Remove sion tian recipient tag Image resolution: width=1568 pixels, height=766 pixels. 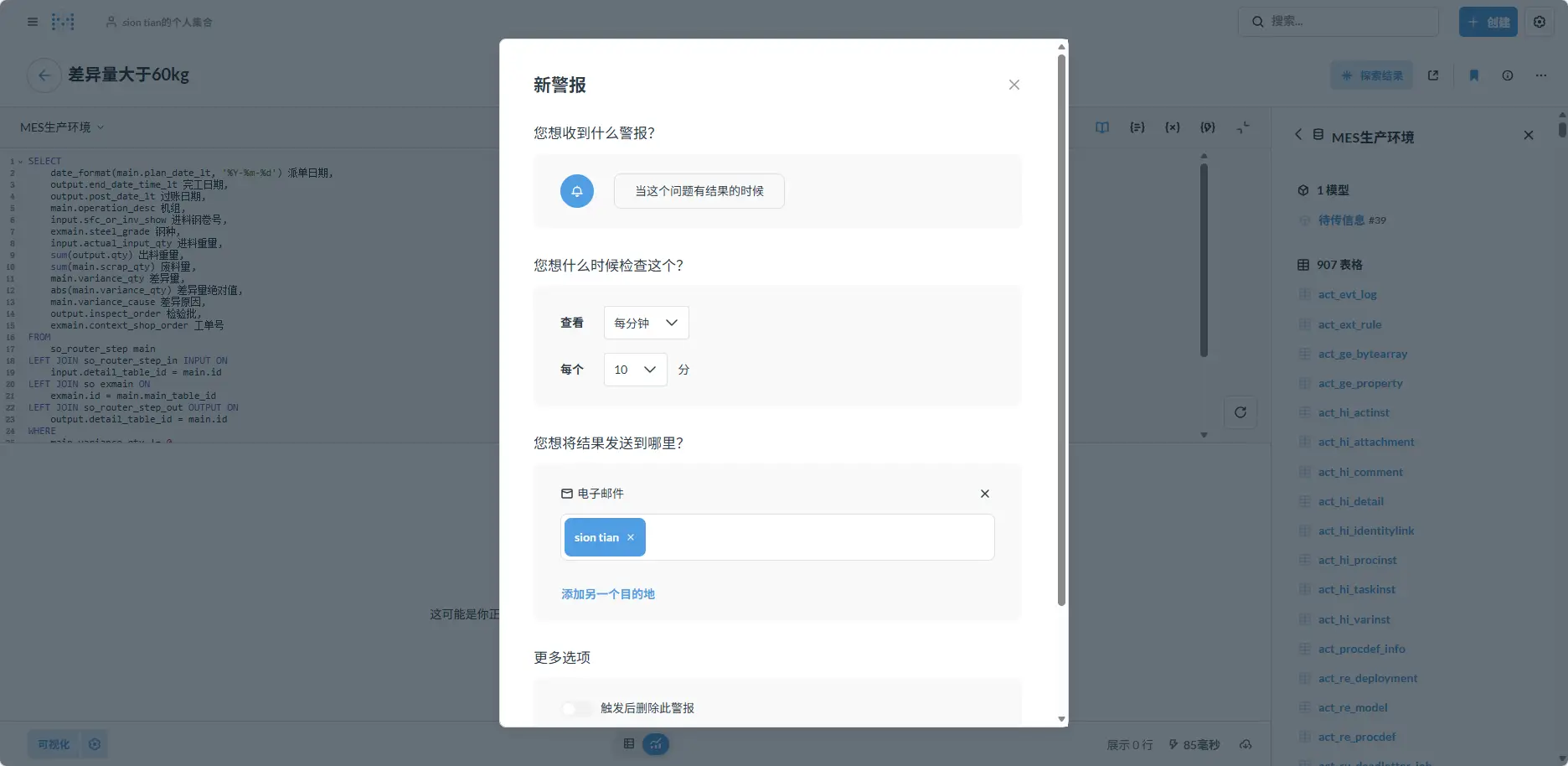pyautogui.click(x=631, y=537)
